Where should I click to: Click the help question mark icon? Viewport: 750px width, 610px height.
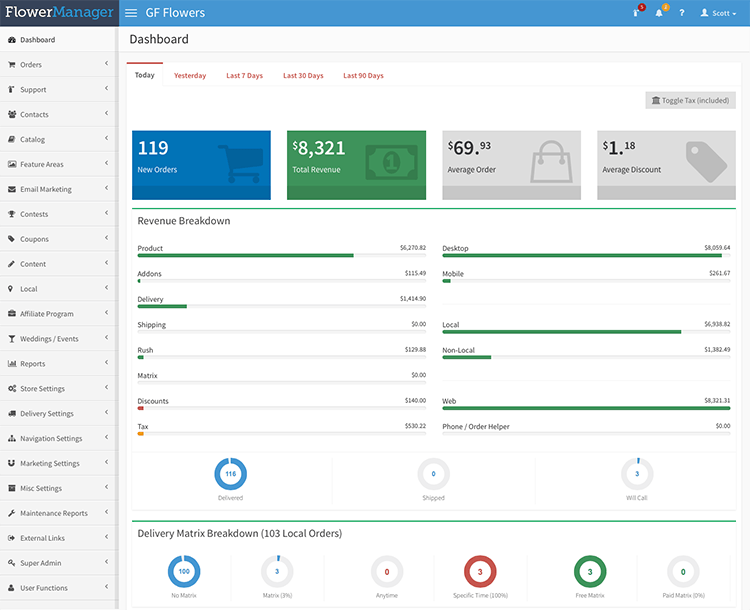click(682, 13)
